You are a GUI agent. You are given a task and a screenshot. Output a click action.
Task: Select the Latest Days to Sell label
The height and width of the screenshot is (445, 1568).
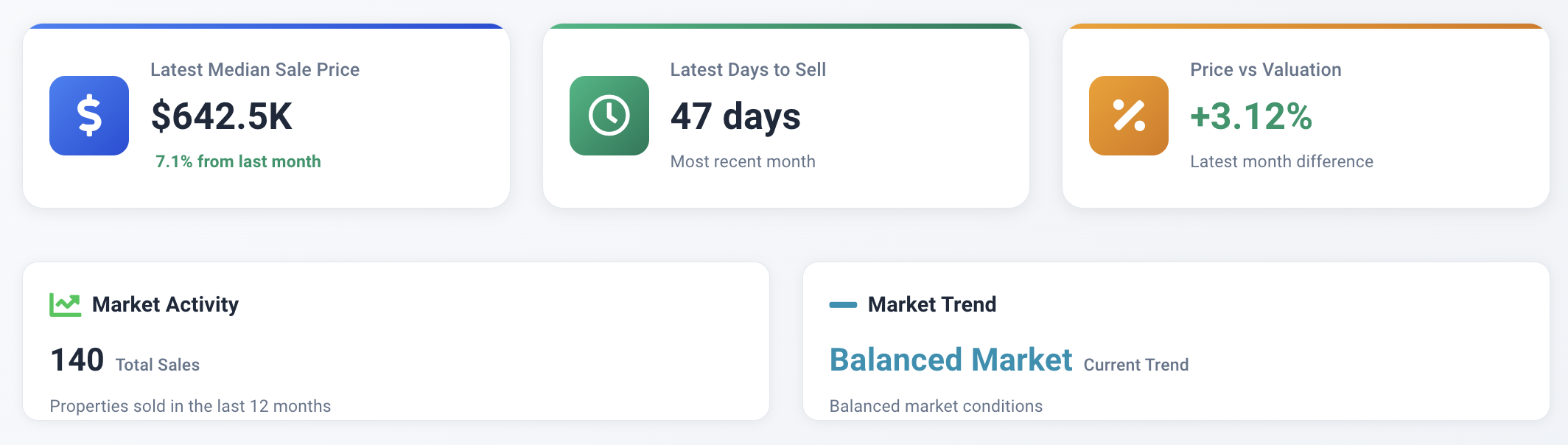pyautogui.click(x=748, y=70)
